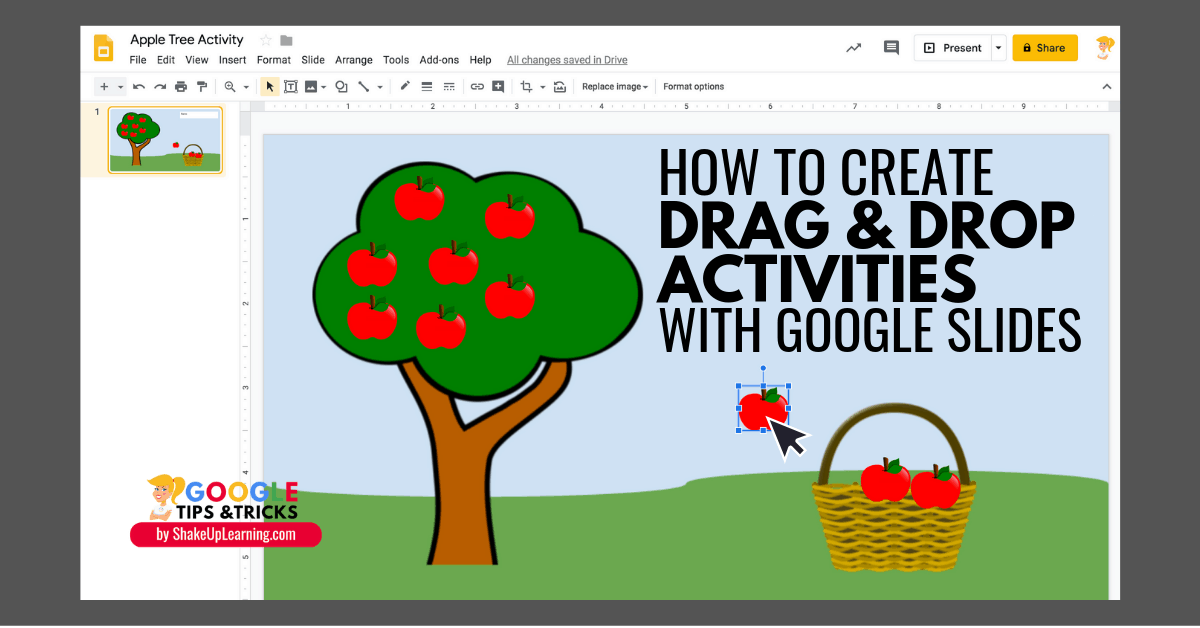1200x628 pixels.
Task: Select the Paint format tool
Action: click(201, 86)
